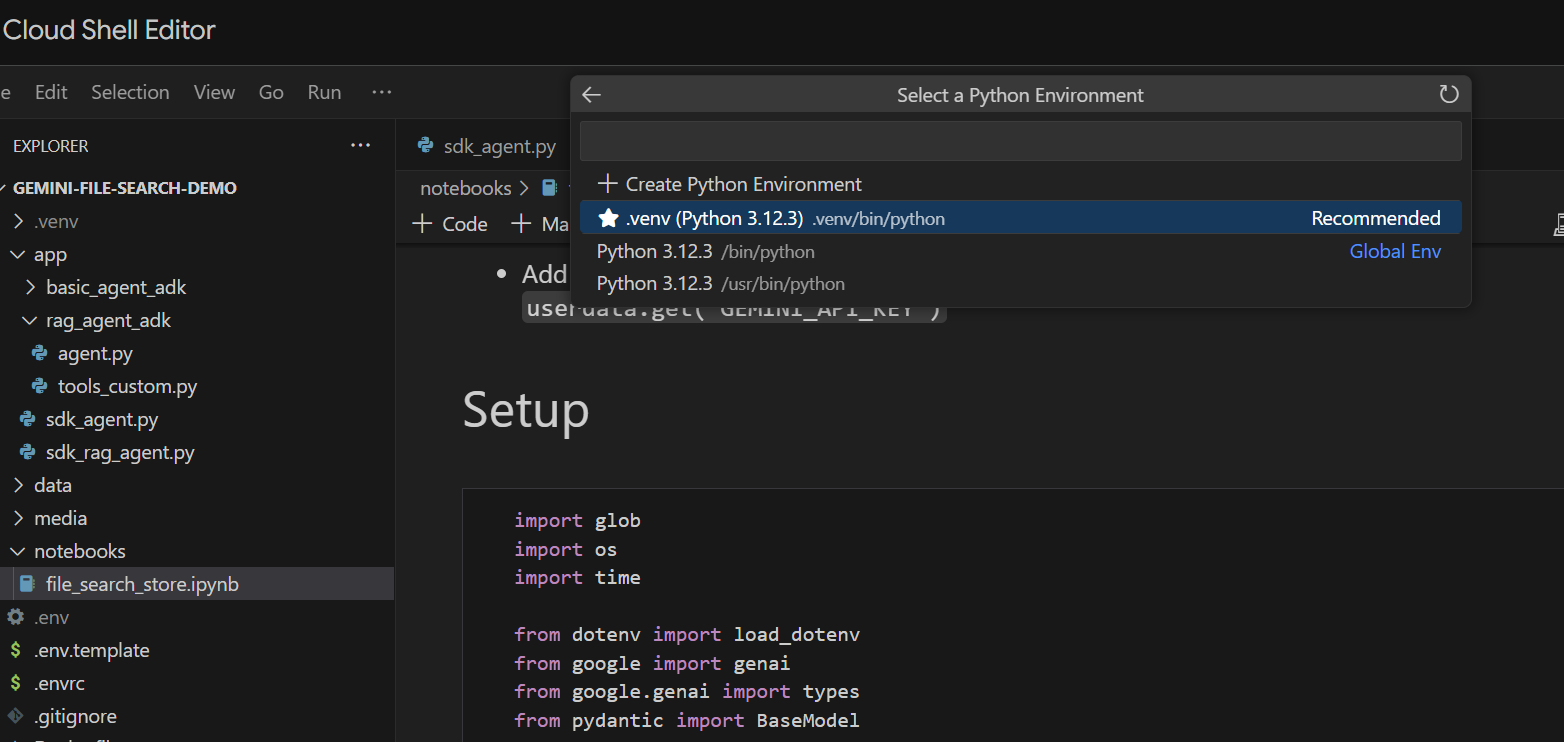Open tools_custom.py in the explorer

click(x=127, y=387)
